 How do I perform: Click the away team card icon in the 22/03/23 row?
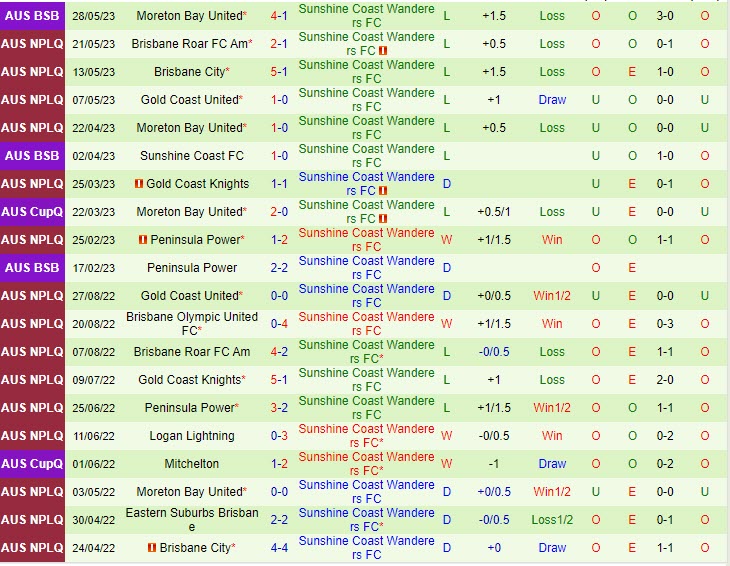point(384,219)
